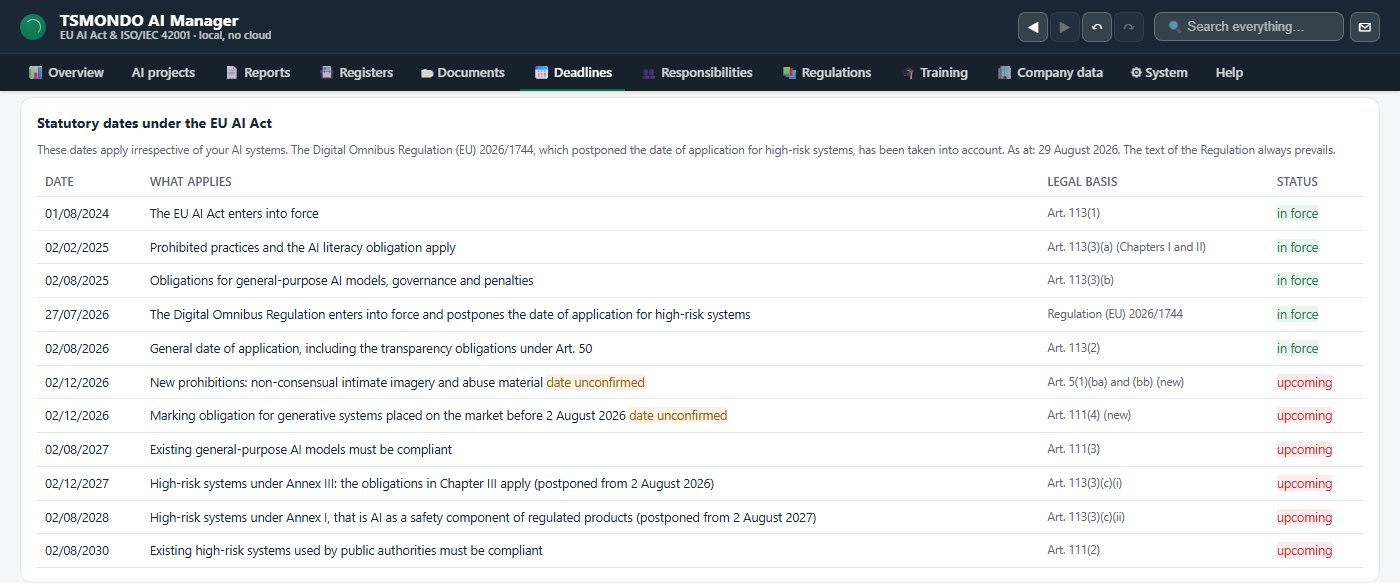Switch to the Regulations tab
This screenshot has height=583, width=1400.
(827, 72)
